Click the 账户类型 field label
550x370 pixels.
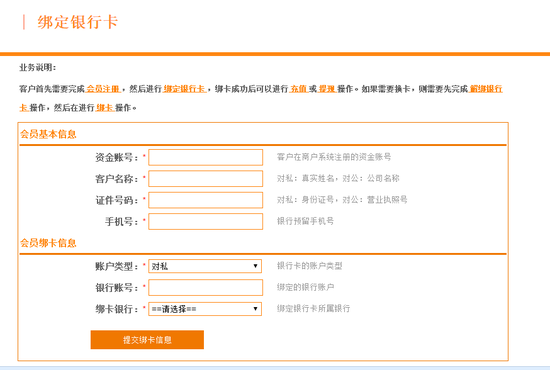pos(117,267)
